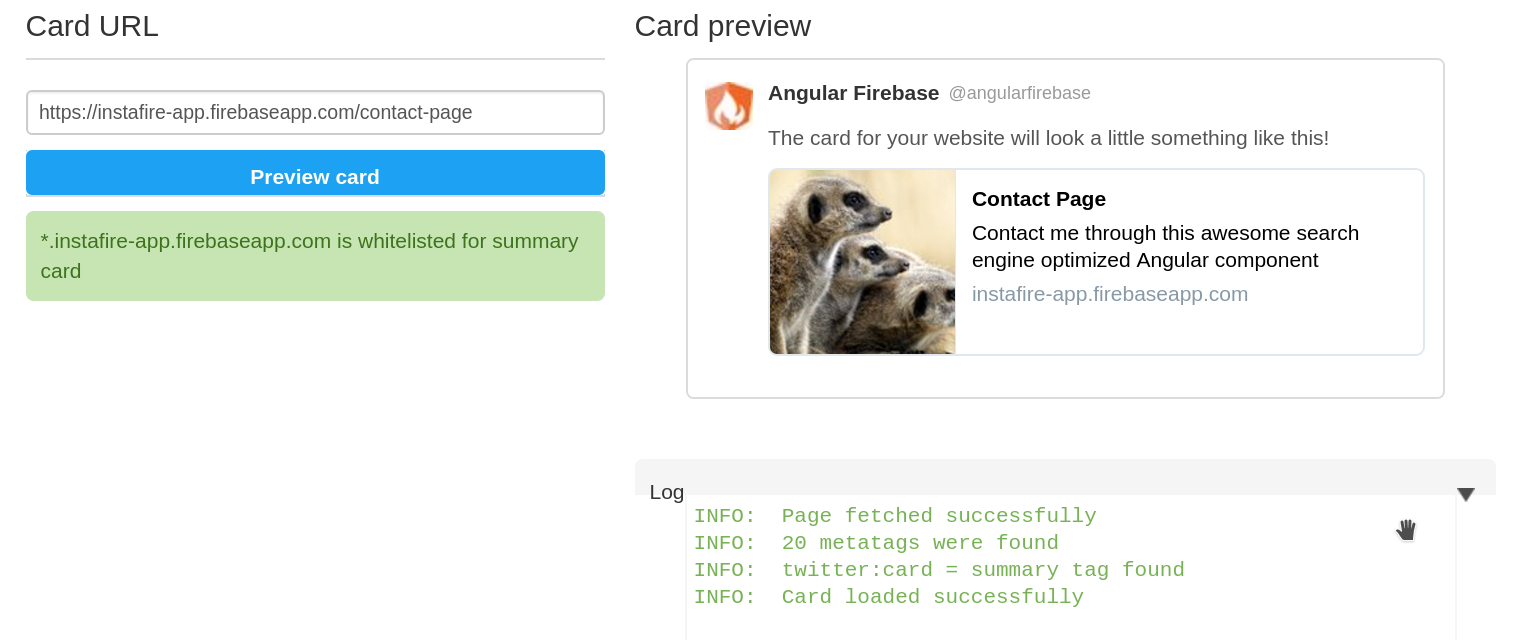Click the @angularfirebase handle
The height and width of the screenshot is (640, 1519).
[1019, 93]
